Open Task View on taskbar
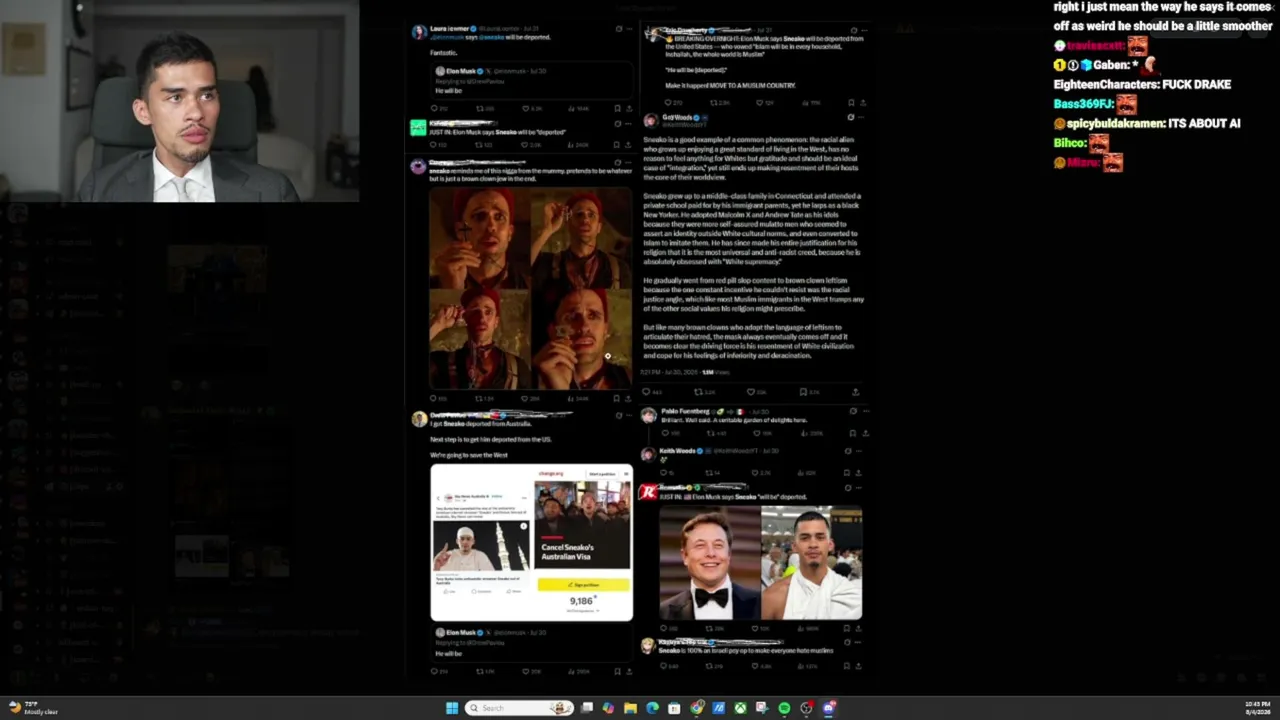Viewport: 1280px width, 720px height. (x=587, y=708)
